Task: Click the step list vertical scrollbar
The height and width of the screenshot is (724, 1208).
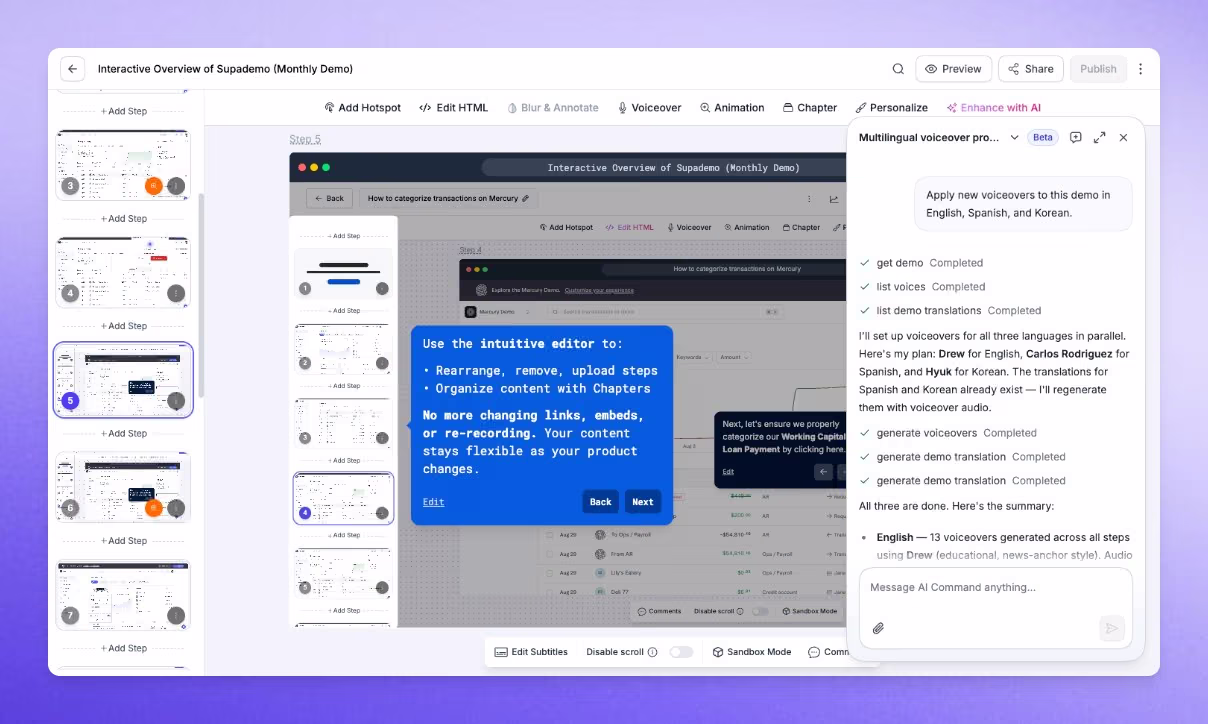Action: [200, 296]
